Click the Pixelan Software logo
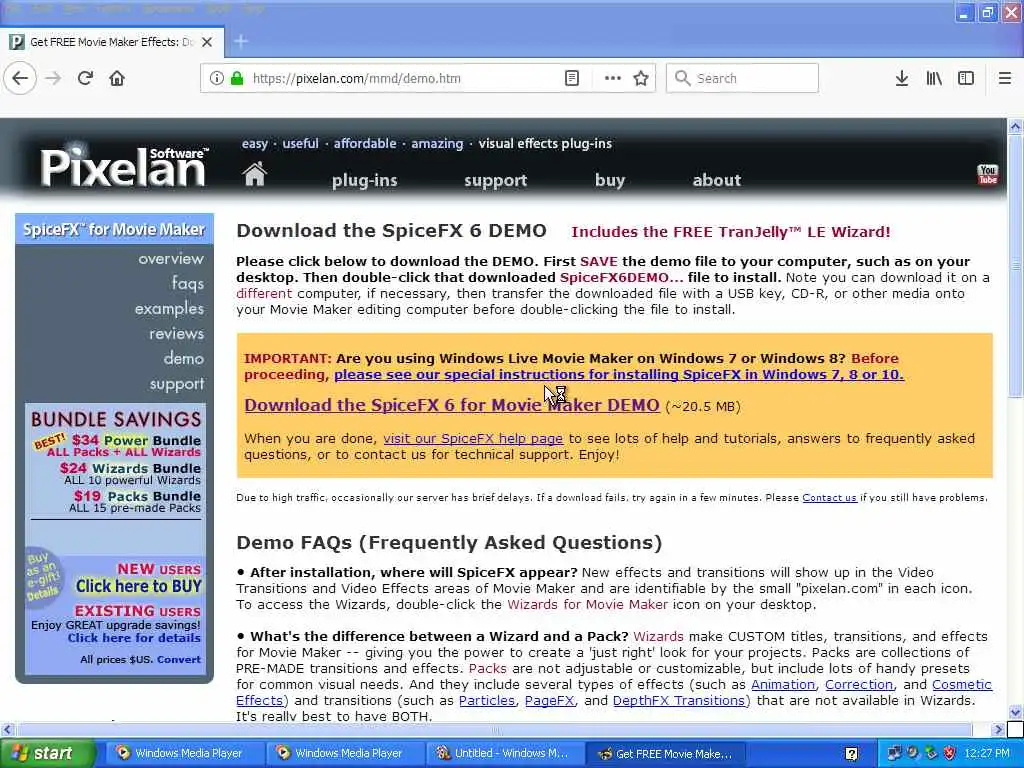Screen dimensions: 1024x768 click(x=123, y=165)
